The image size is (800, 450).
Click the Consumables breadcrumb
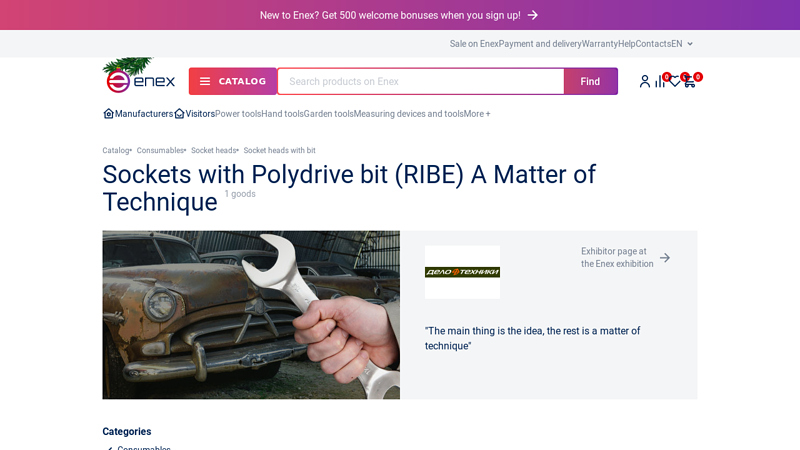click(160, 151)
